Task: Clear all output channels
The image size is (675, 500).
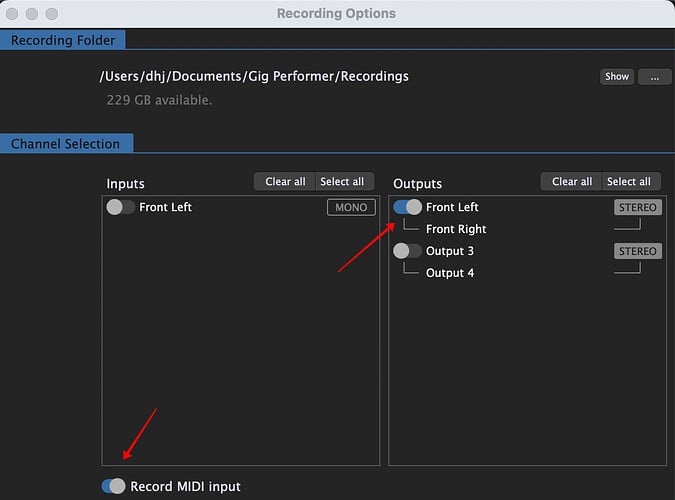Action: point(572,181)
